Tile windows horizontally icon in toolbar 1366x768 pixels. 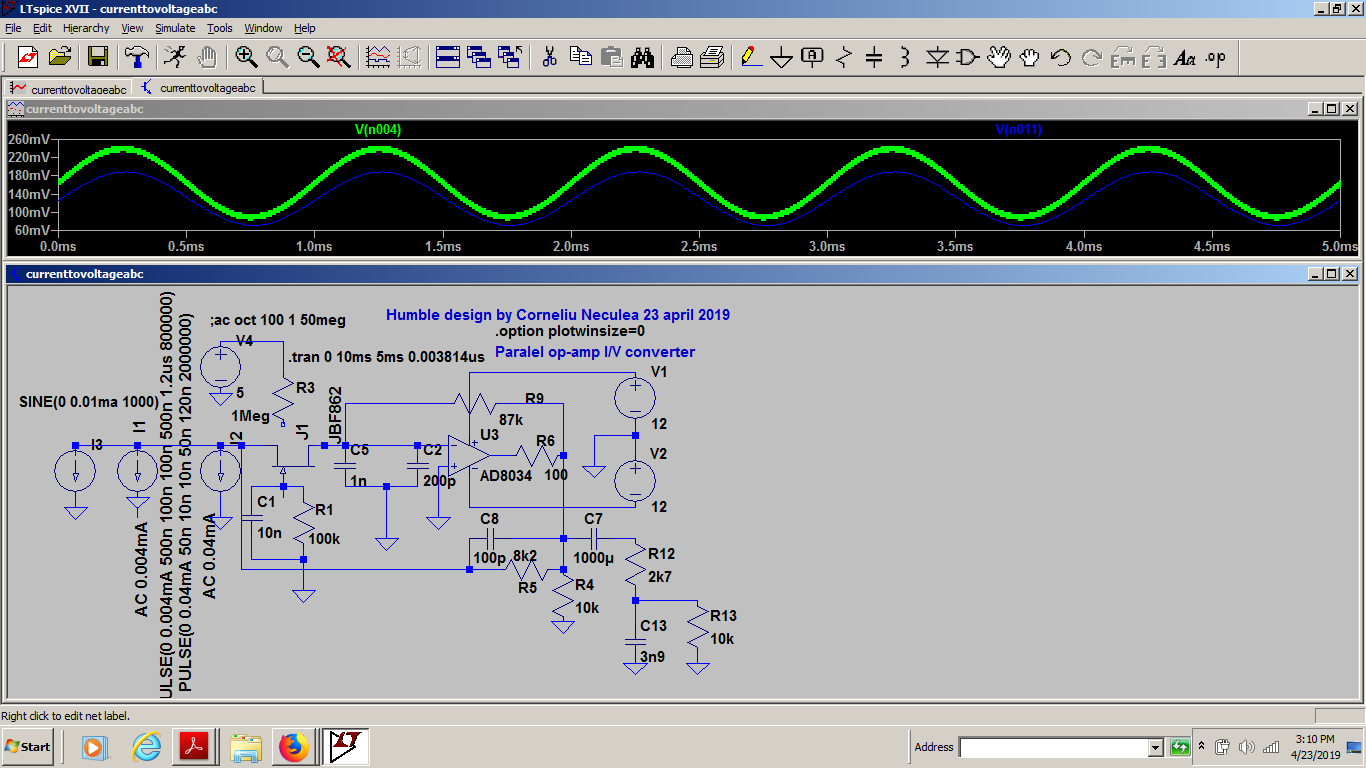[x=448, y=57]
